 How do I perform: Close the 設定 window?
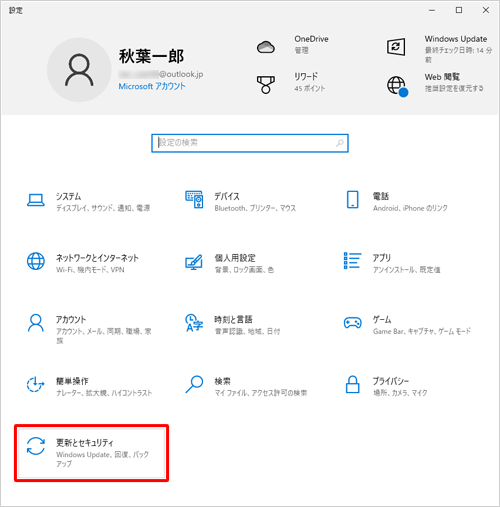point(486,10)
